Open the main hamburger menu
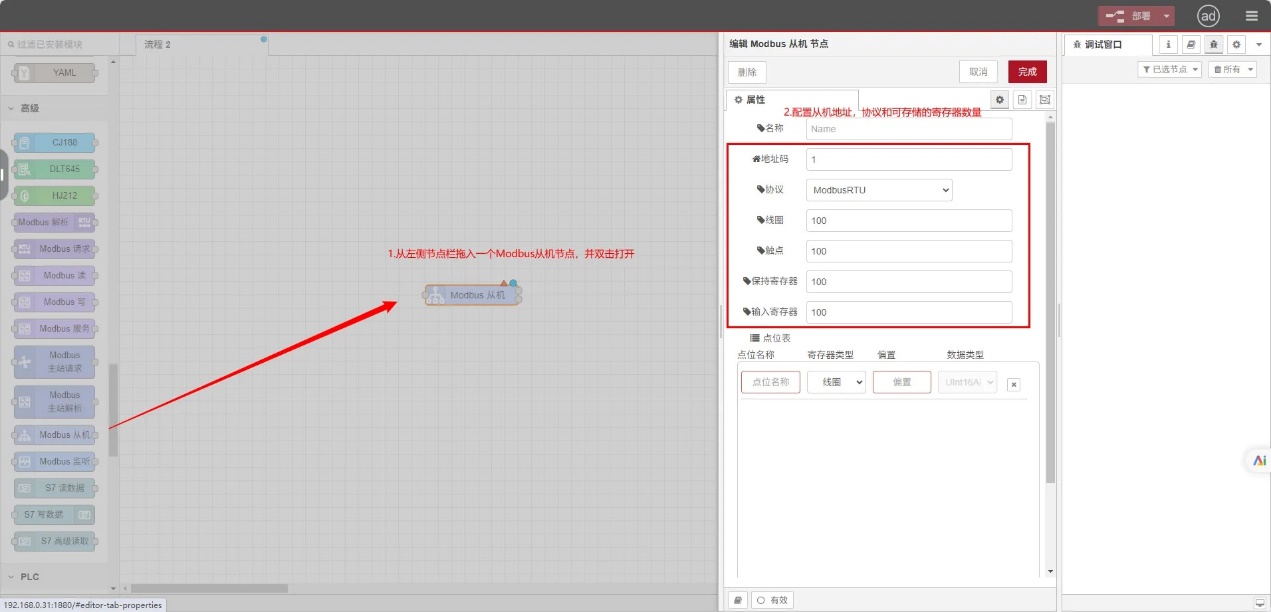The height and width of the screenshot is (612, 1271). point(1251,16)
